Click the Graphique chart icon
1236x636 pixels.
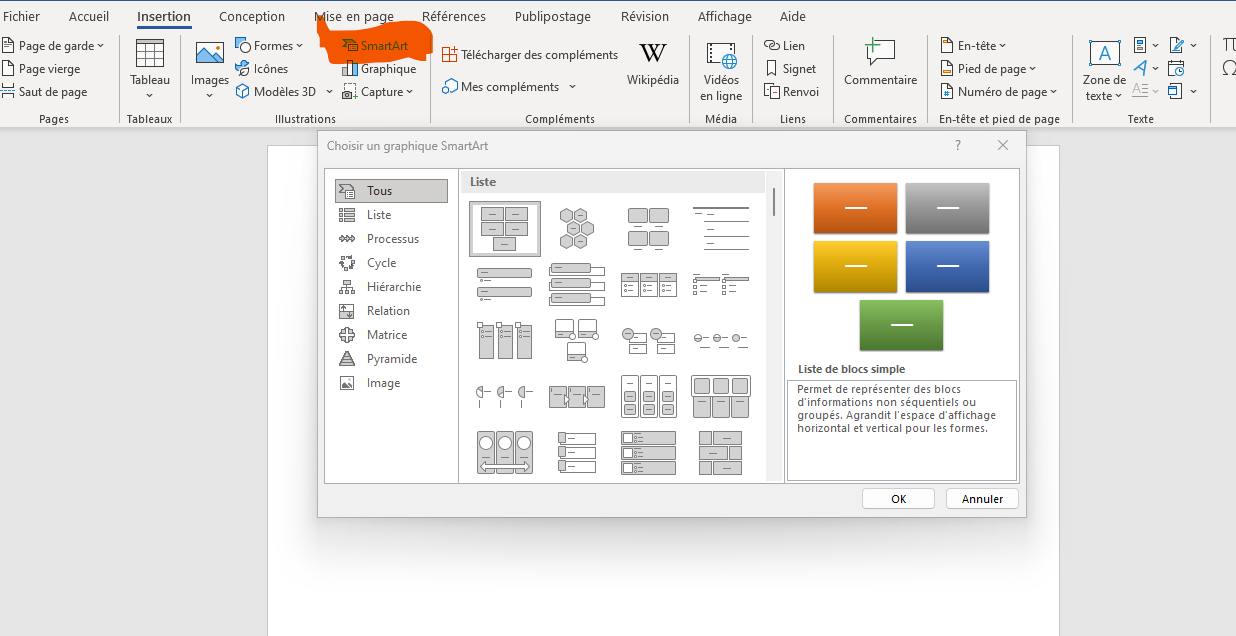(349, 69)
